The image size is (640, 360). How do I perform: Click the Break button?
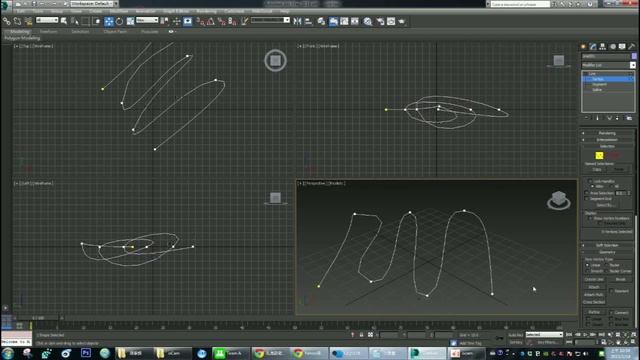[x=620, y=279]
